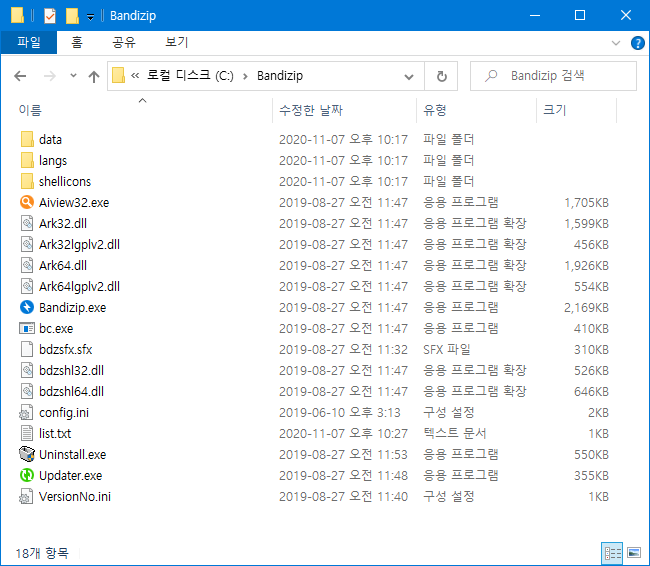Click the 2020-11-07 오후 10:27 date cell

(x=343, y=434)
